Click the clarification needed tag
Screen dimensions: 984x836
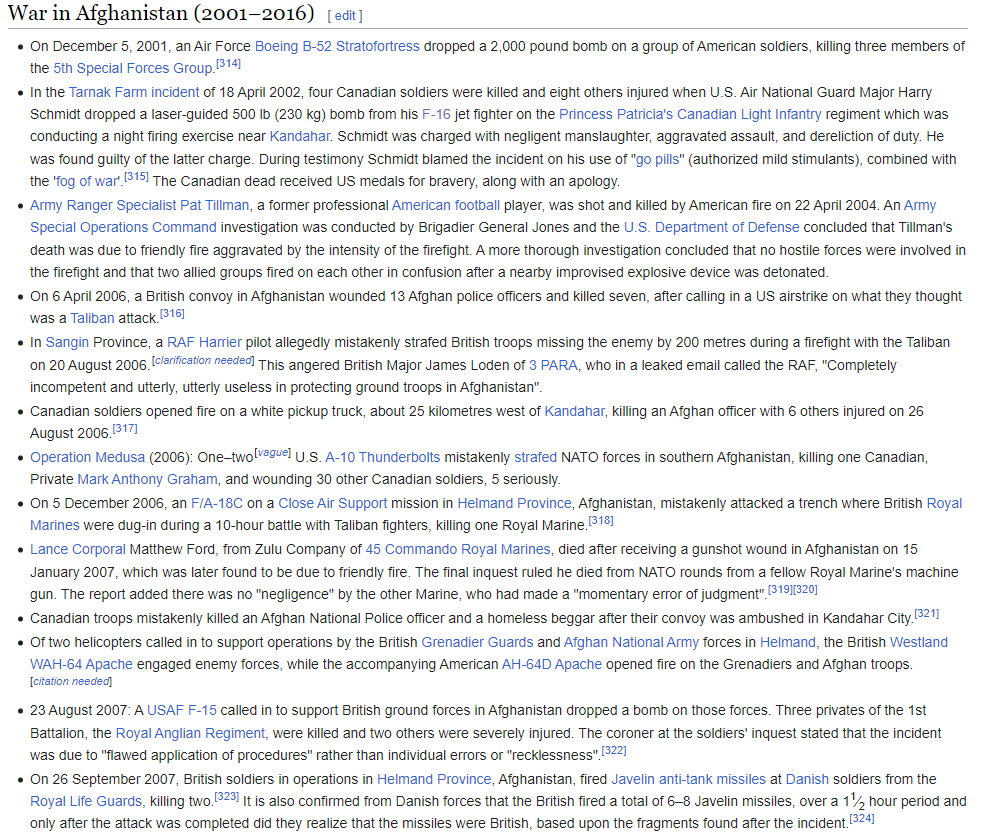coord(203,360)
